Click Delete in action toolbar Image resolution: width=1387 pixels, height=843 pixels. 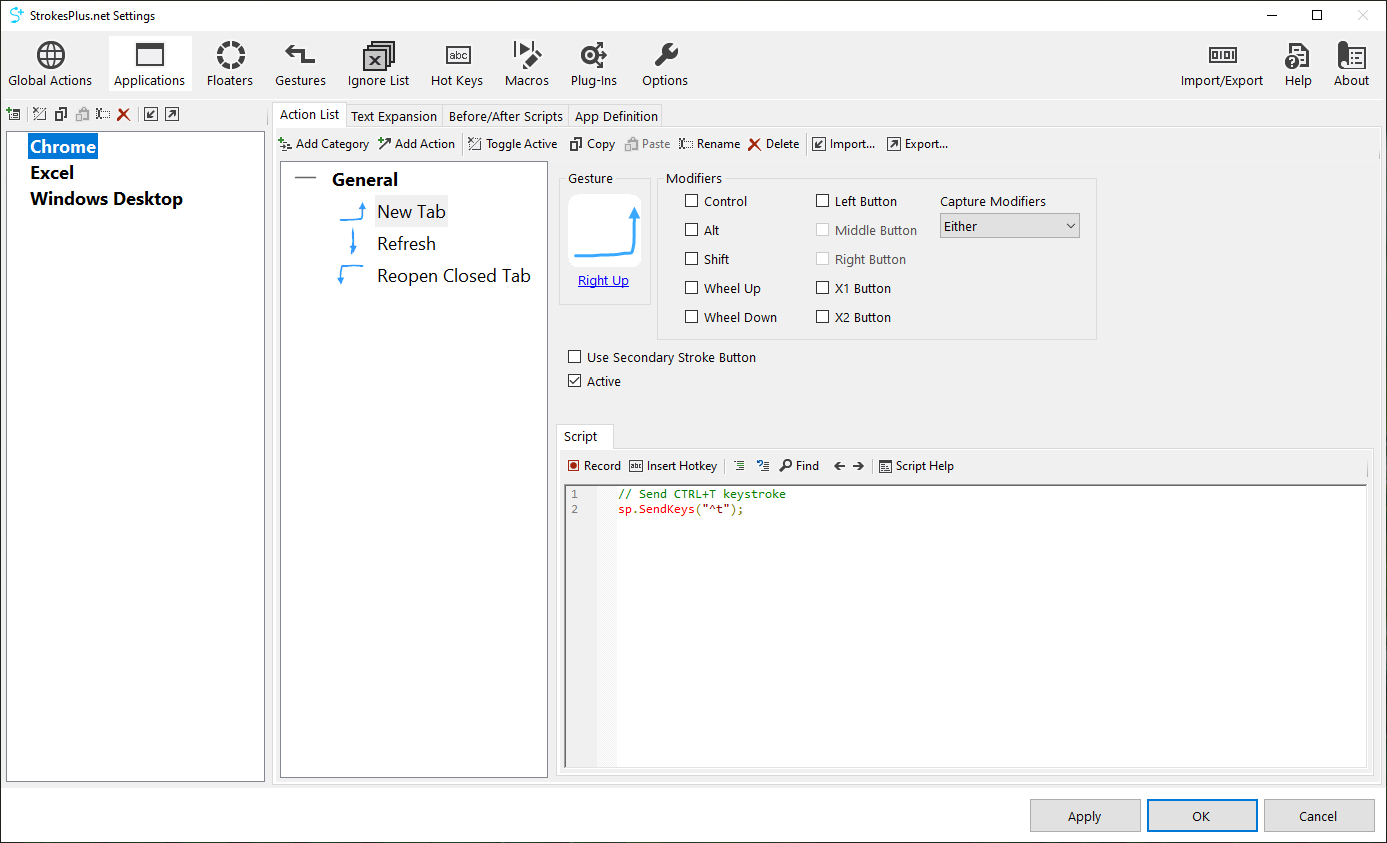click(x=774, y=144)
